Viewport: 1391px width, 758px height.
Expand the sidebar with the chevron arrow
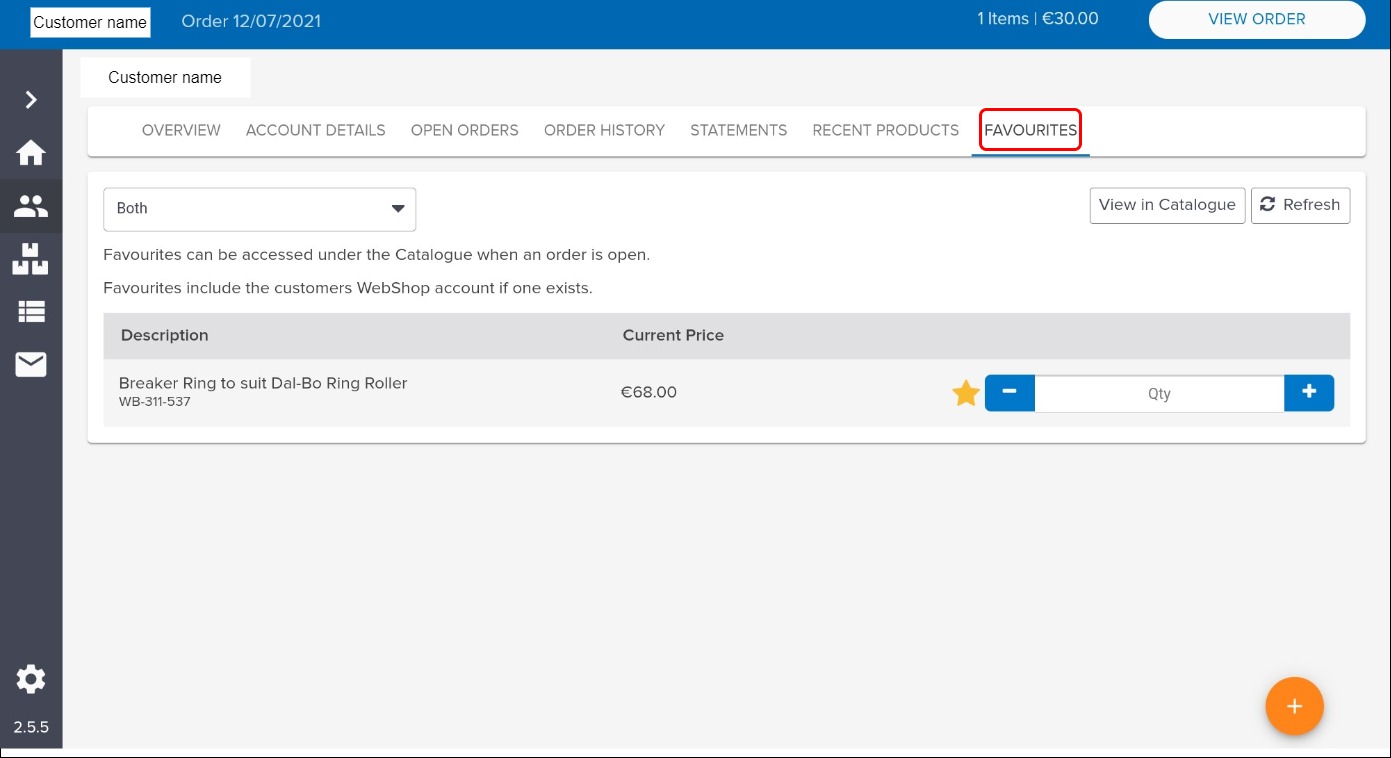click(x=31, y=99)
